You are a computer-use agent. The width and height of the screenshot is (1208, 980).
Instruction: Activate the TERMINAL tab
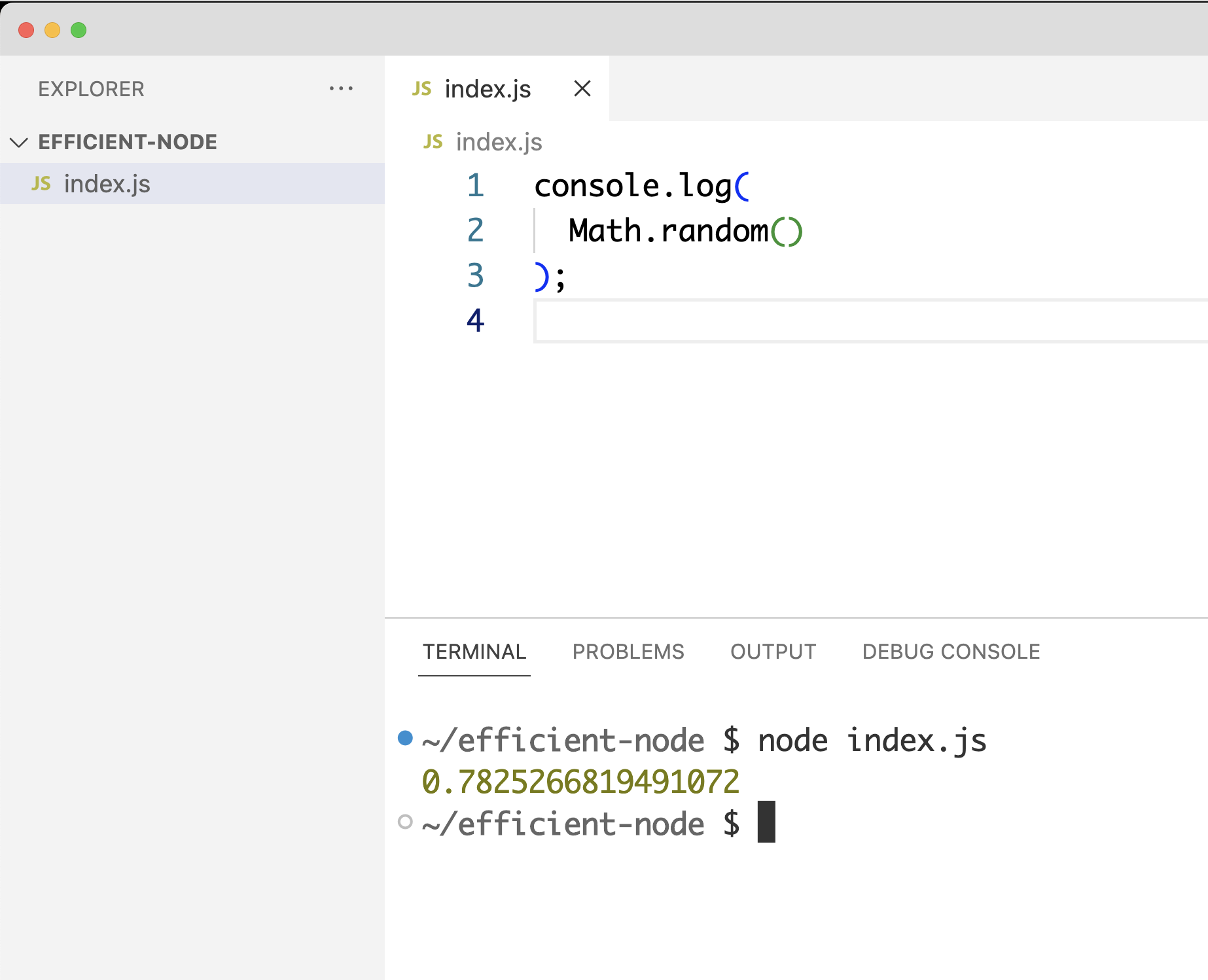(474, 652)
